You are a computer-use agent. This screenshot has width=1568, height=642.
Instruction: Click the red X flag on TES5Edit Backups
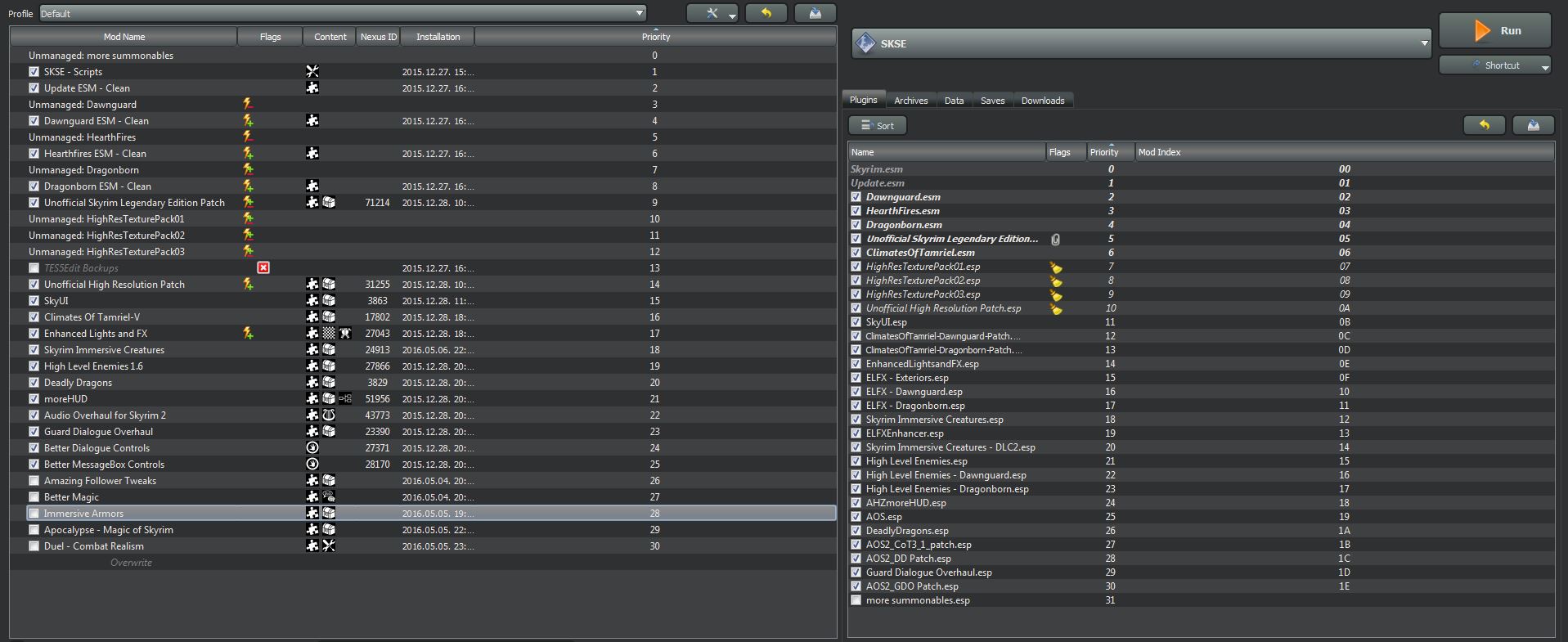263,267
